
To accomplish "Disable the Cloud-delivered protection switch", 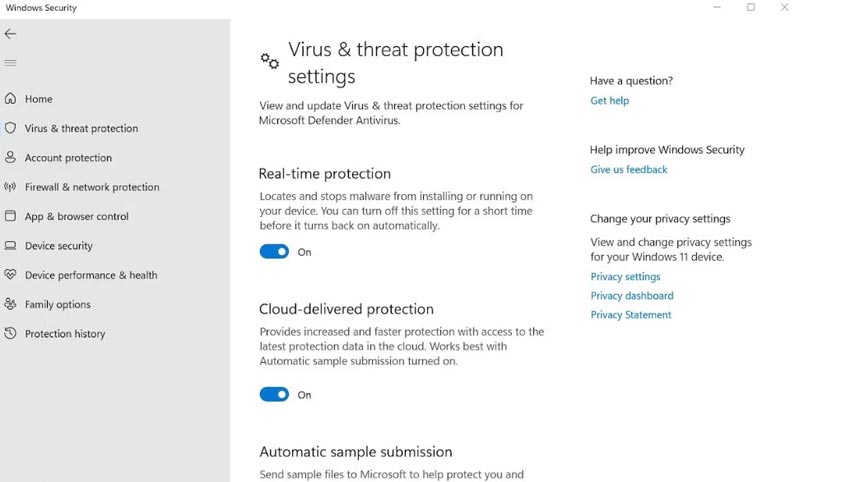I will tap(274, 394).
